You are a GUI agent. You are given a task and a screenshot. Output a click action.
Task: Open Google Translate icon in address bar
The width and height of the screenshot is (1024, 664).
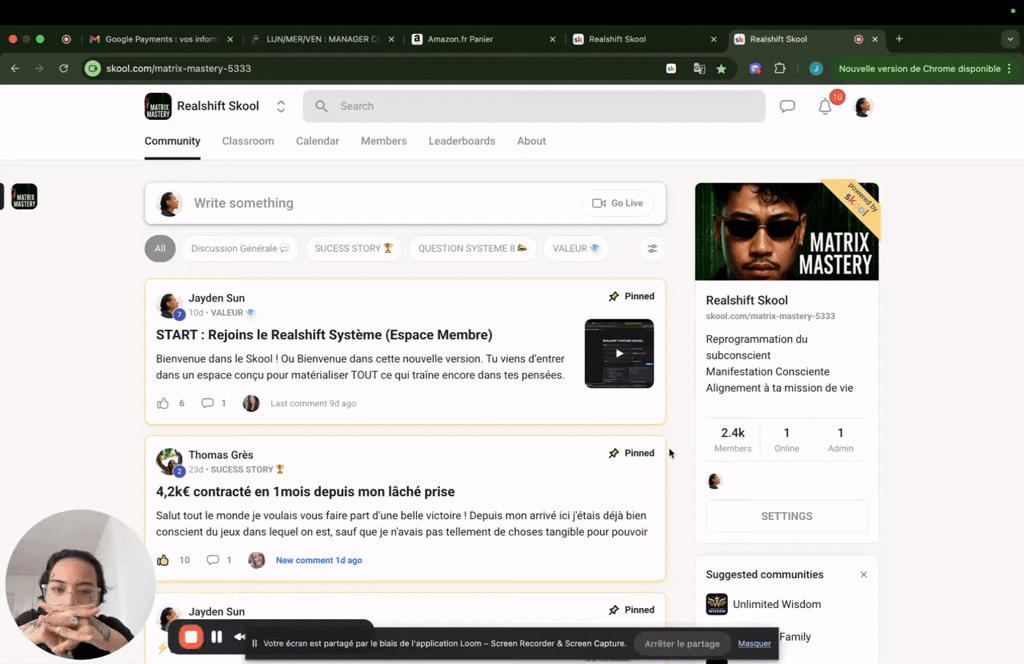(x=699, y=69)
